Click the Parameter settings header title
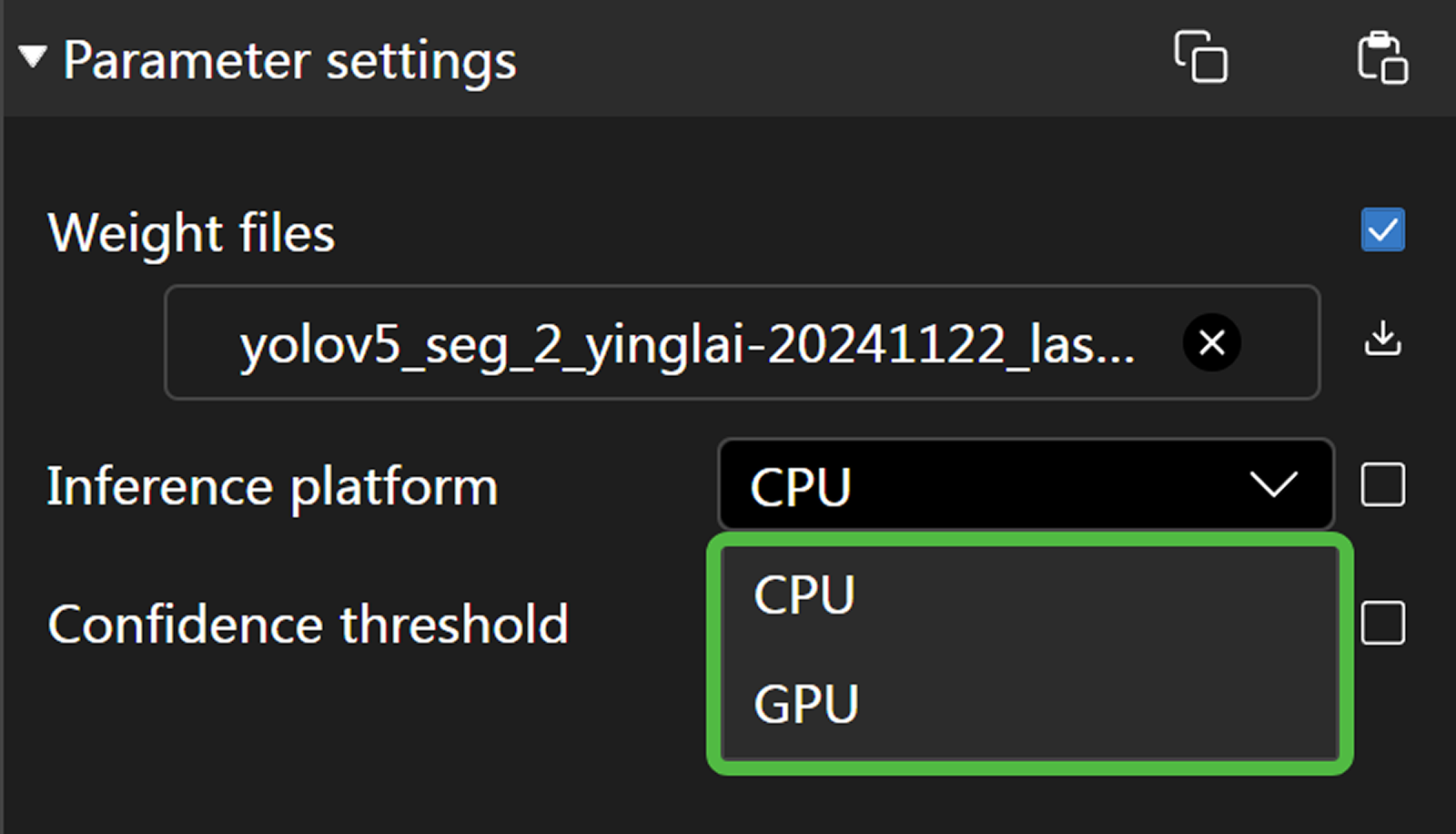This screenshot has width=1456, height=834. click(x=289, y=61)
